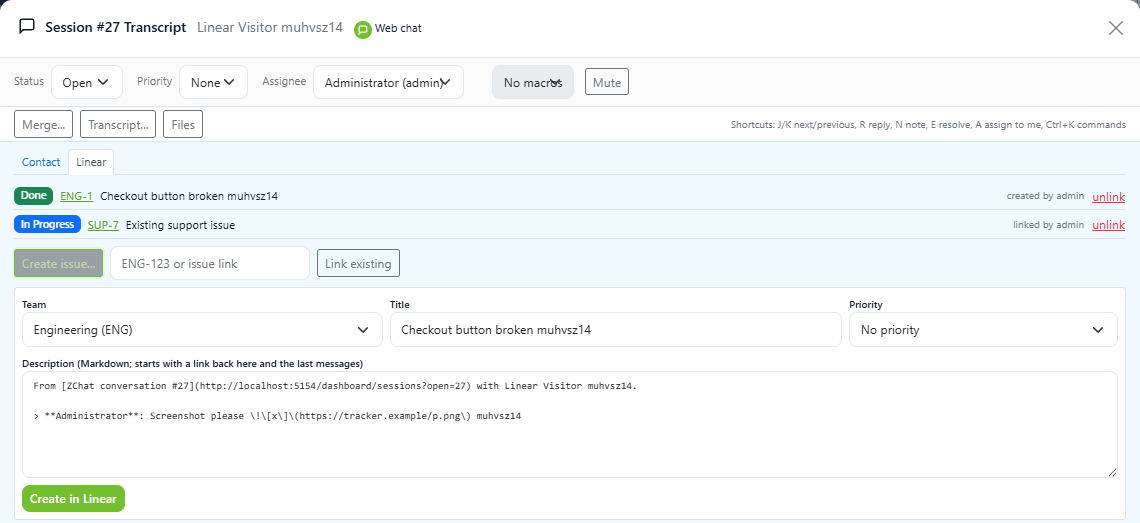Viewport: 1140px width, 523px height.
Task: Click the Shortcuts hint text
Action: click(928, 124)
